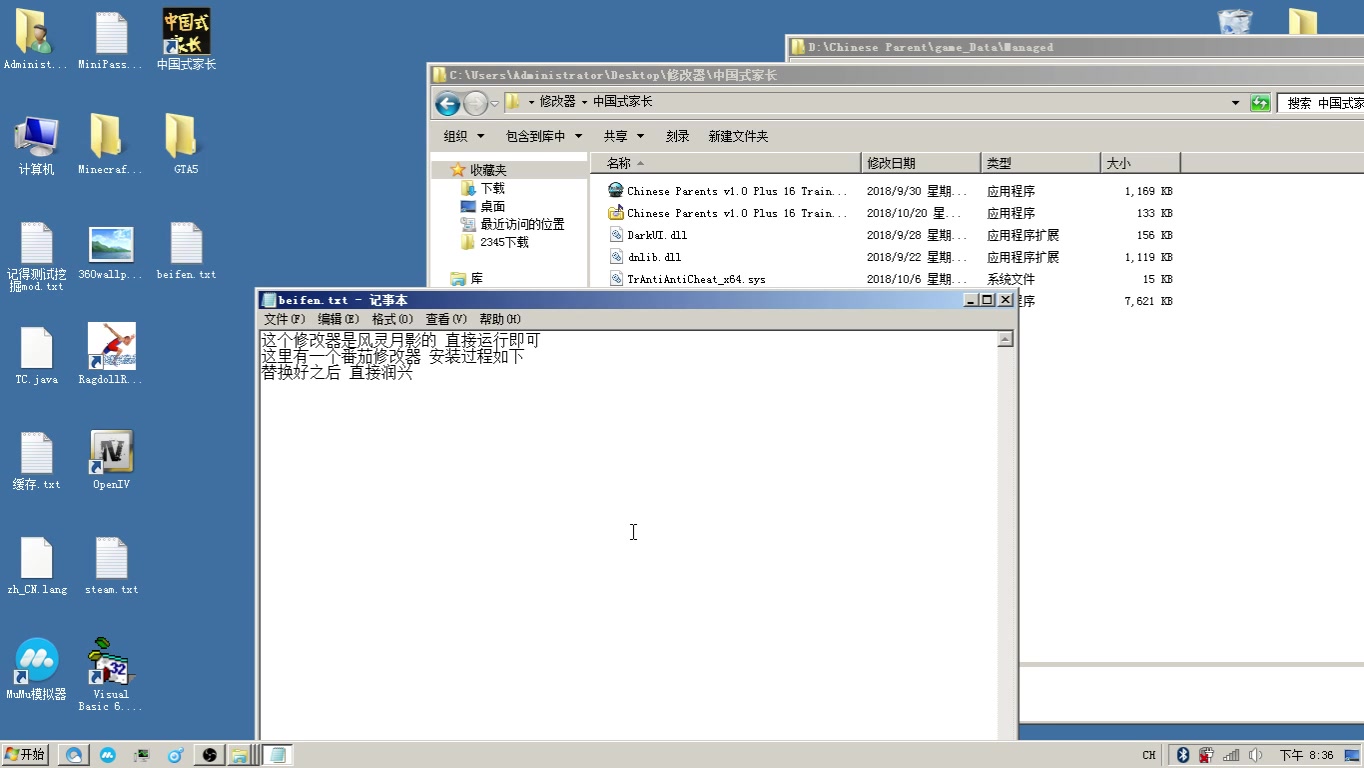Open the 文件(F) menu in Notepad
Screen dimensions: 1364x768
[284, 319]
